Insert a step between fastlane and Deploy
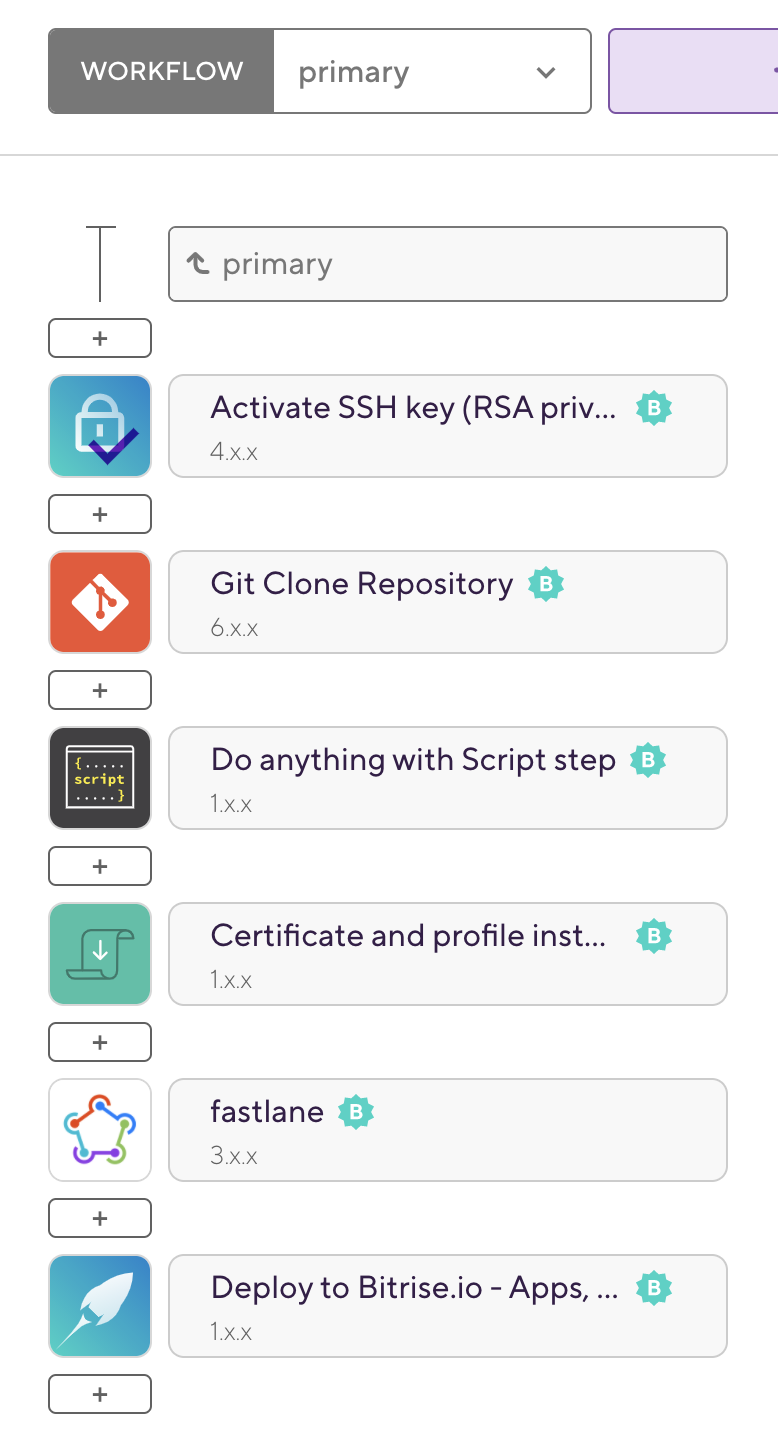778x1434 pixels. 100,1218
